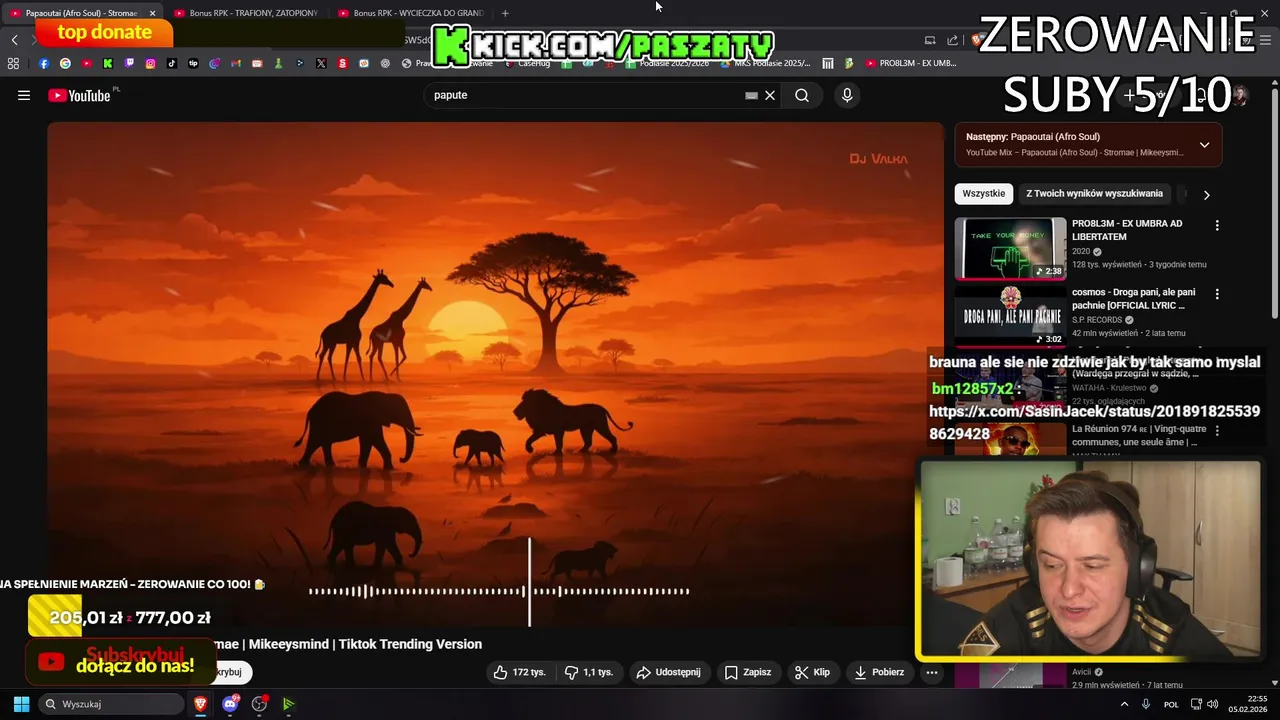
Task: Open the "PRO8L3M - EX UMB..." bookmark
Action: pyautogui.click(x=911, y=63)
